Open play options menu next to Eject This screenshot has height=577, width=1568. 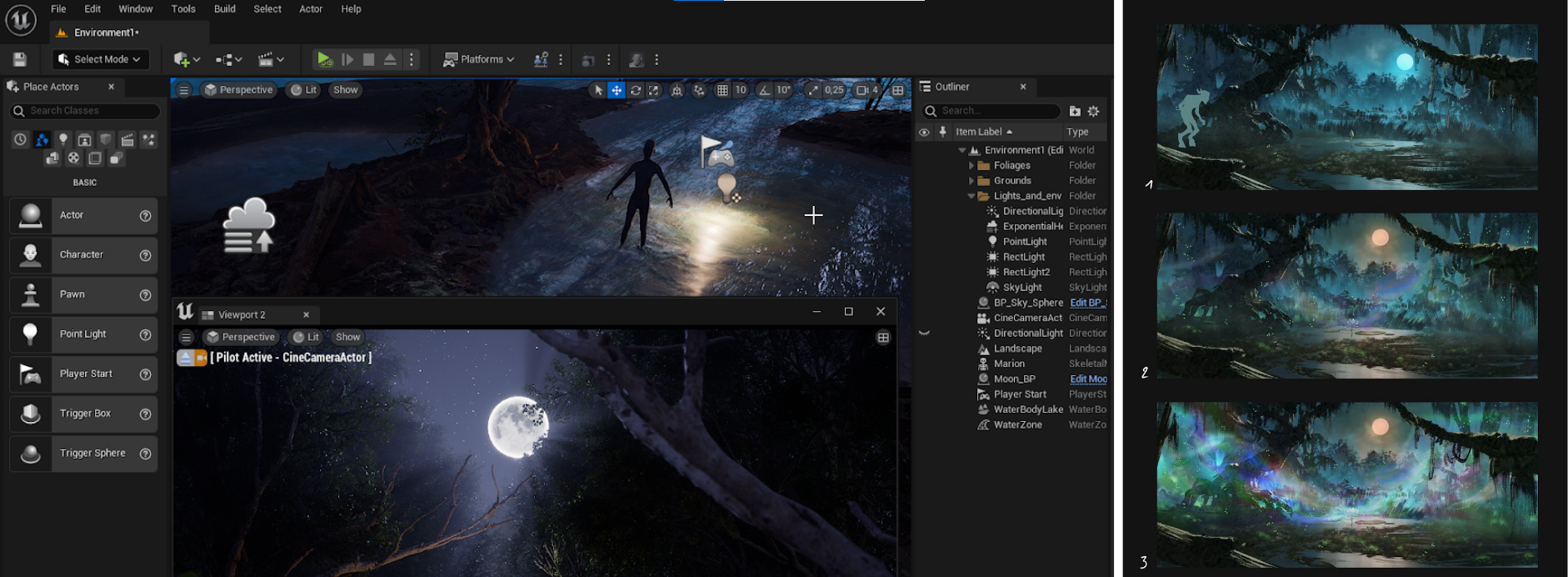[412, 59]
